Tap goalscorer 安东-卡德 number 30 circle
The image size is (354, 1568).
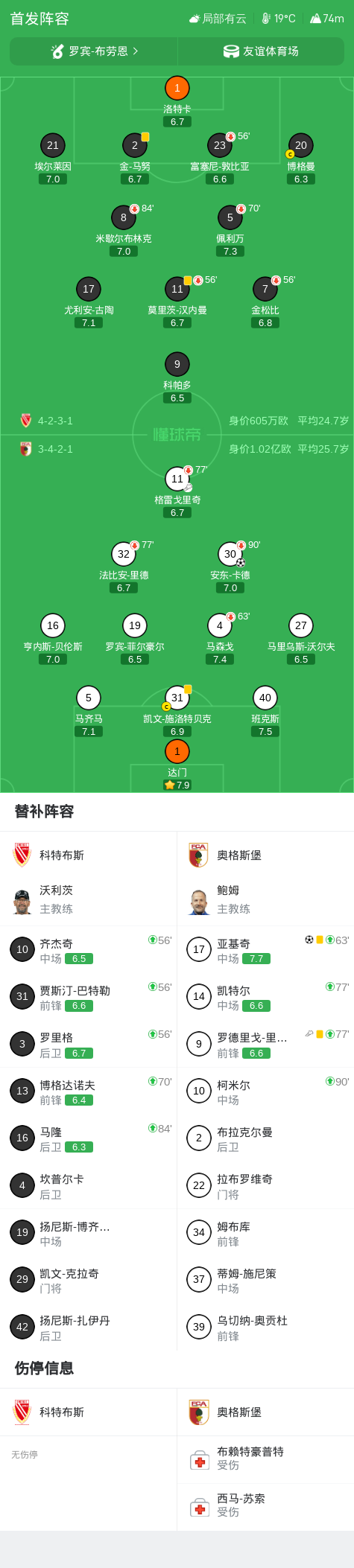pyautogui.click(x=230, y=554)
